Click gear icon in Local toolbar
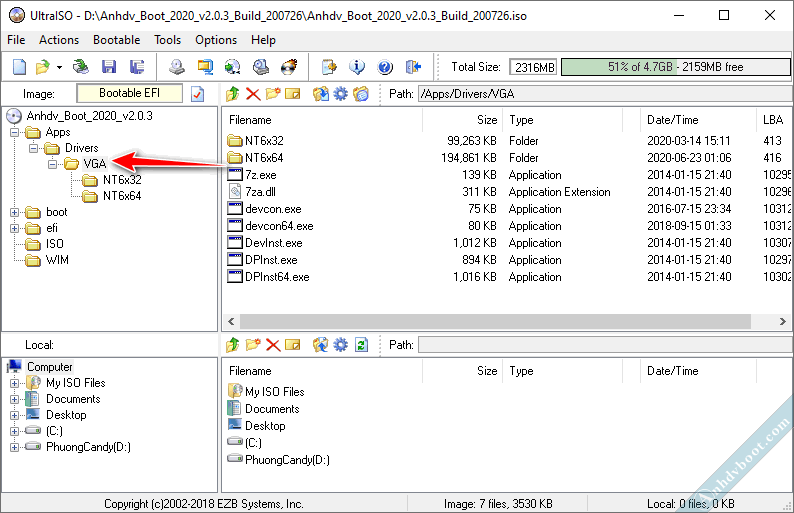This screenshot has height=513, width=794. [341, 345]
